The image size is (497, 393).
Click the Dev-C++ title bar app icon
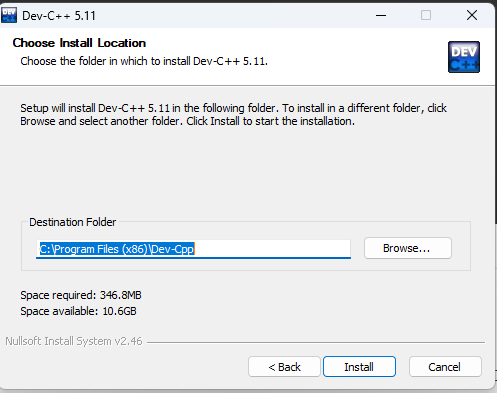pyautogui.click(x=9, y=15)
